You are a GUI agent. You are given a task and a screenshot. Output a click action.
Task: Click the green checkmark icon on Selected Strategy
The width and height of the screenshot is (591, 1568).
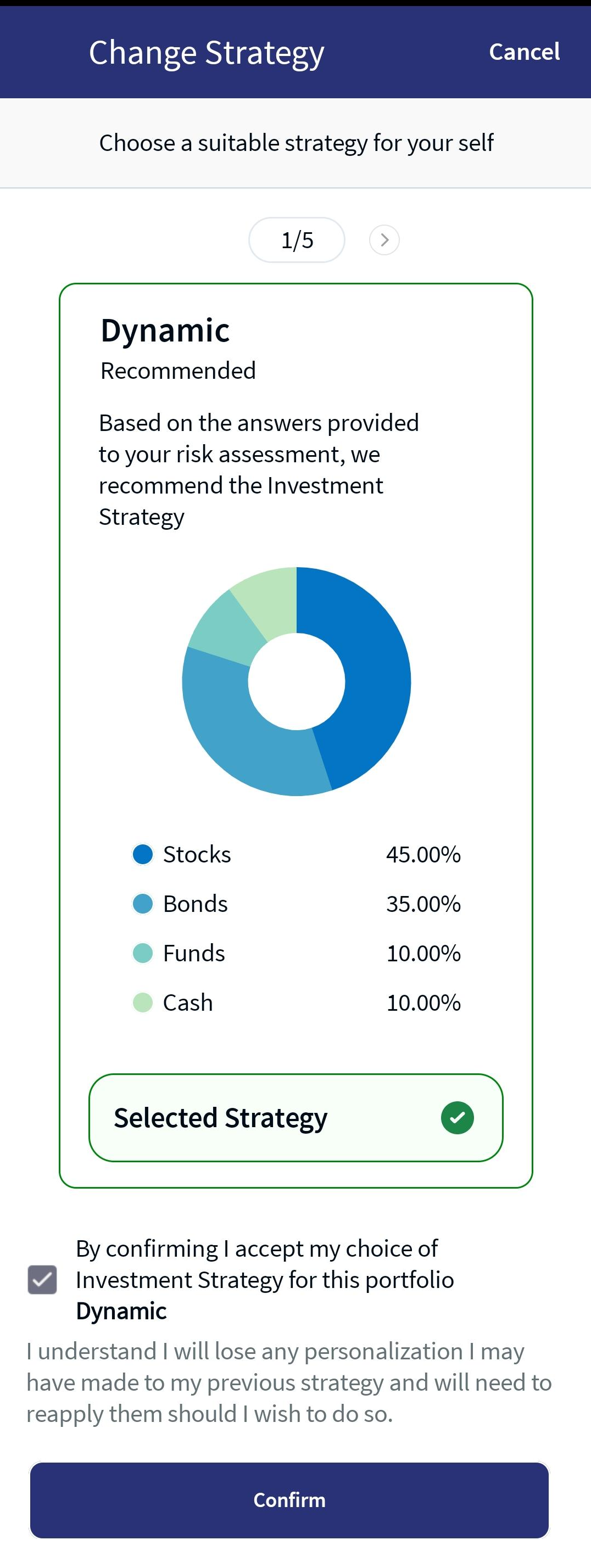pyautogui.click(x=457, y=1118)
